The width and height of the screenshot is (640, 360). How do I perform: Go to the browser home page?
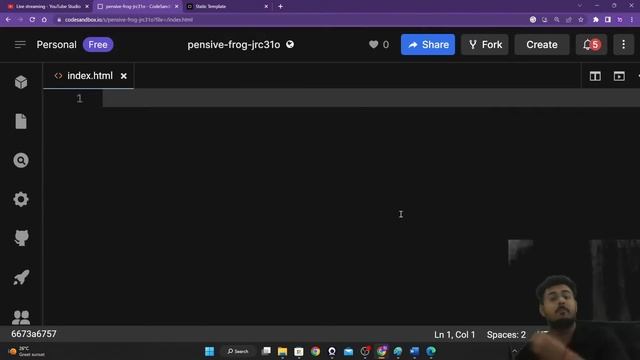click(44, 20)
